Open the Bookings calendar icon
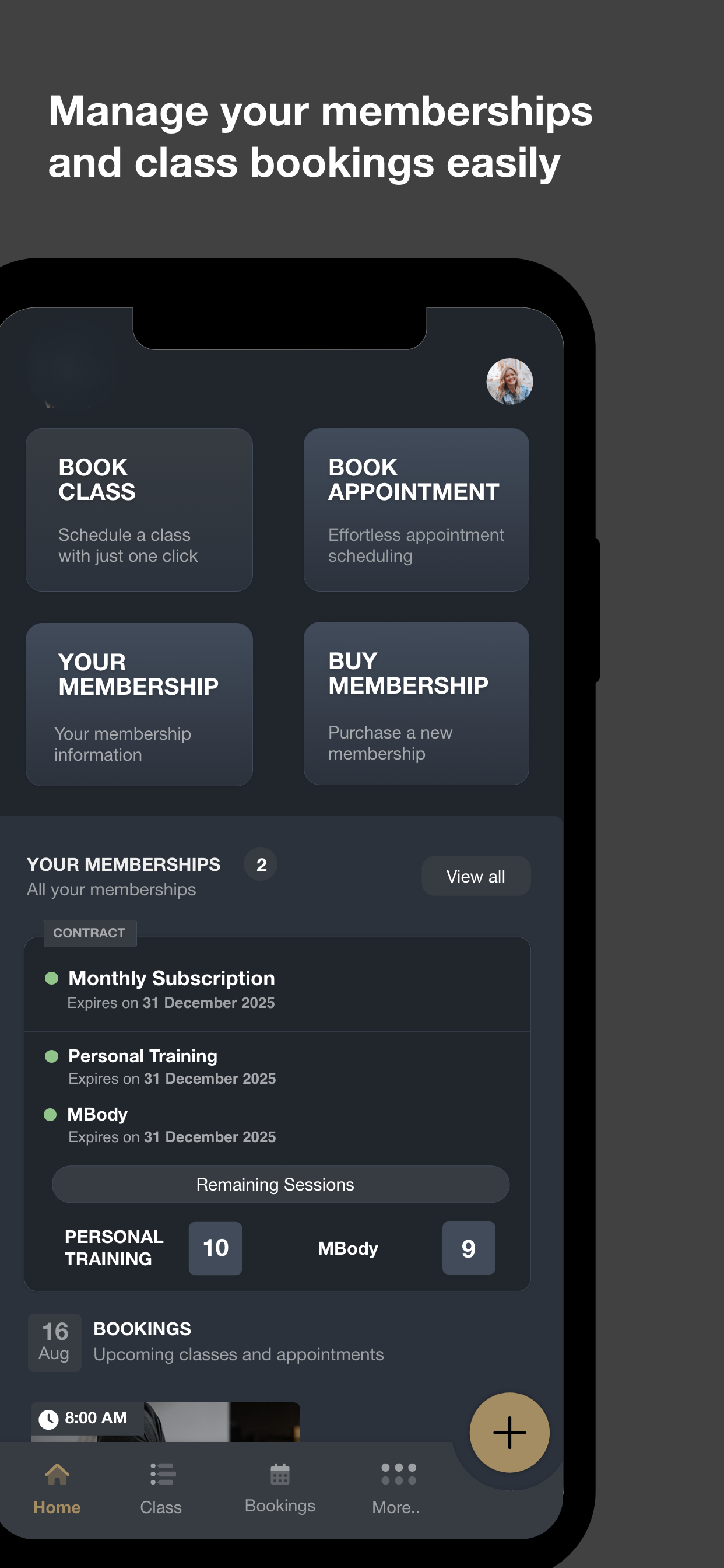724x1568 pixels. (280, 1473)
